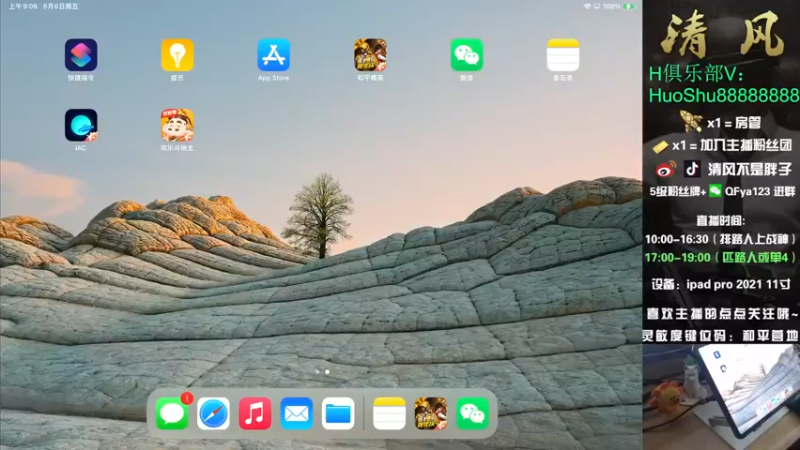
Task: Launch 和平精英 game from the home screen grid
Action: [370, 55]
